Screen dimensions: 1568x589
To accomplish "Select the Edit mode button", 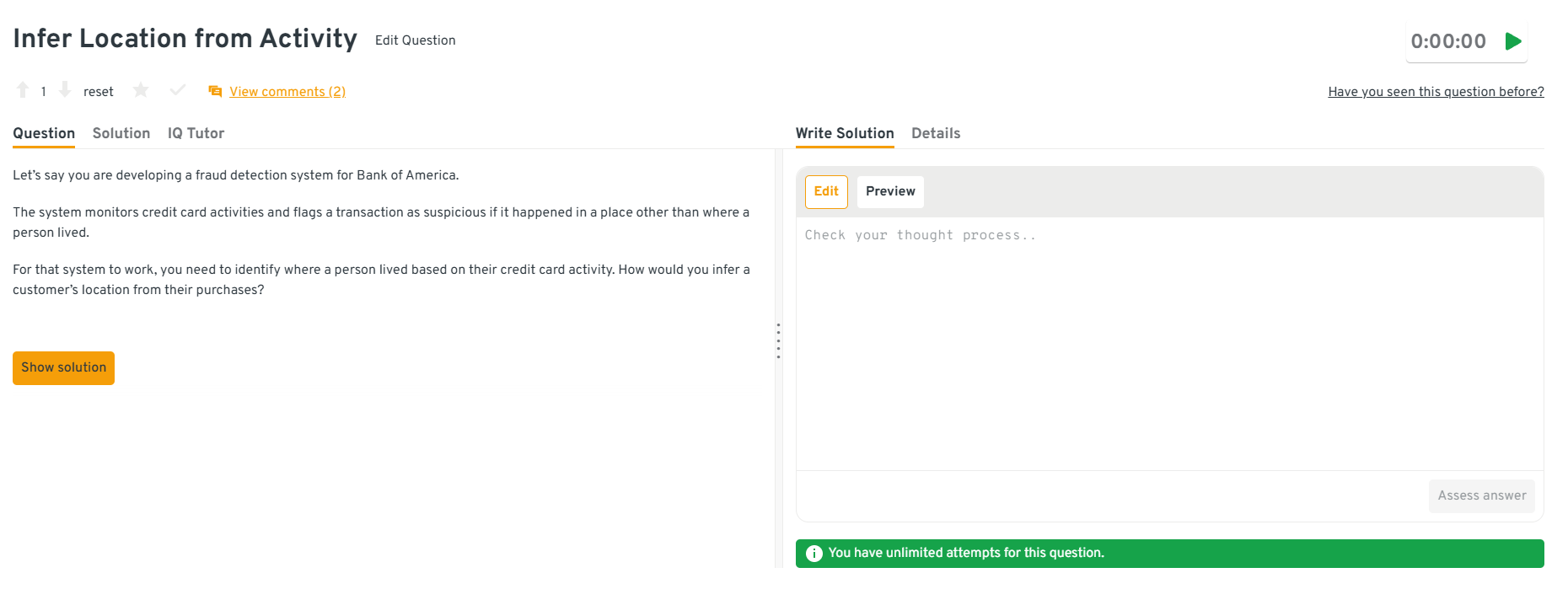I will 826,191.
